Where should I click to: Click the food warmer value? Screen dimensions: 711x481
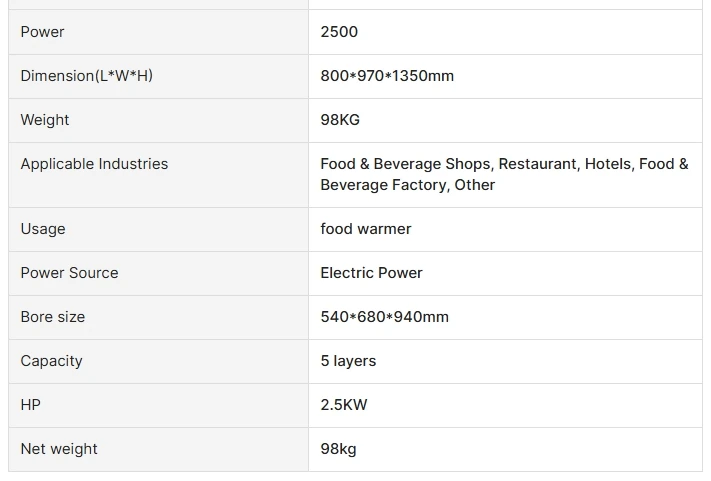point(366,229)
